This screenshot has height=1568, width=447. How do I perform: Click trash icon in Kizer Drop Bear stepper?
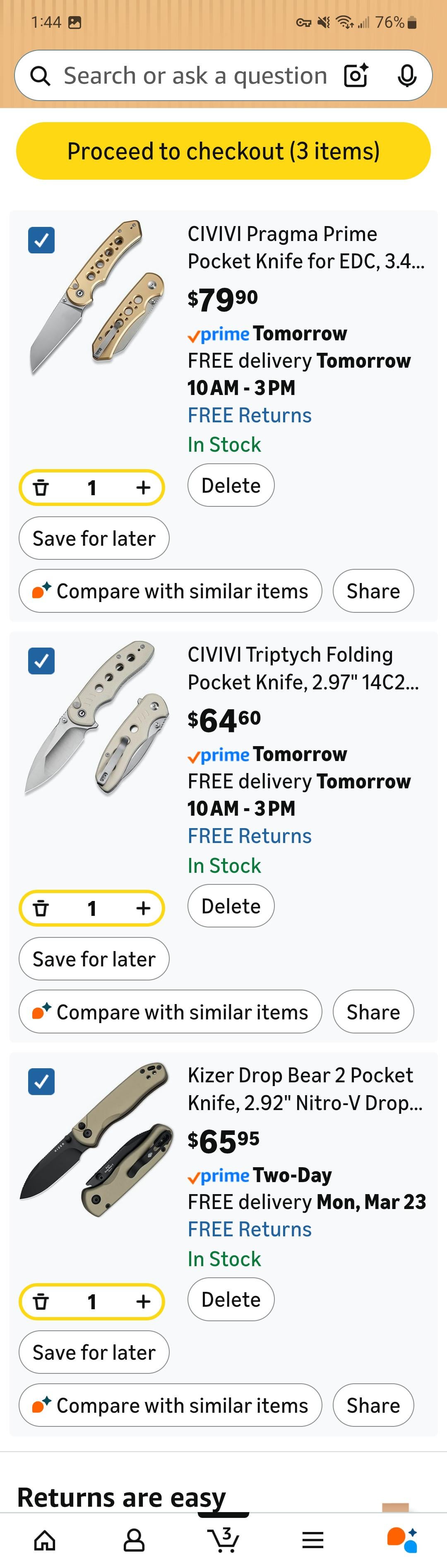point(41,1302)
